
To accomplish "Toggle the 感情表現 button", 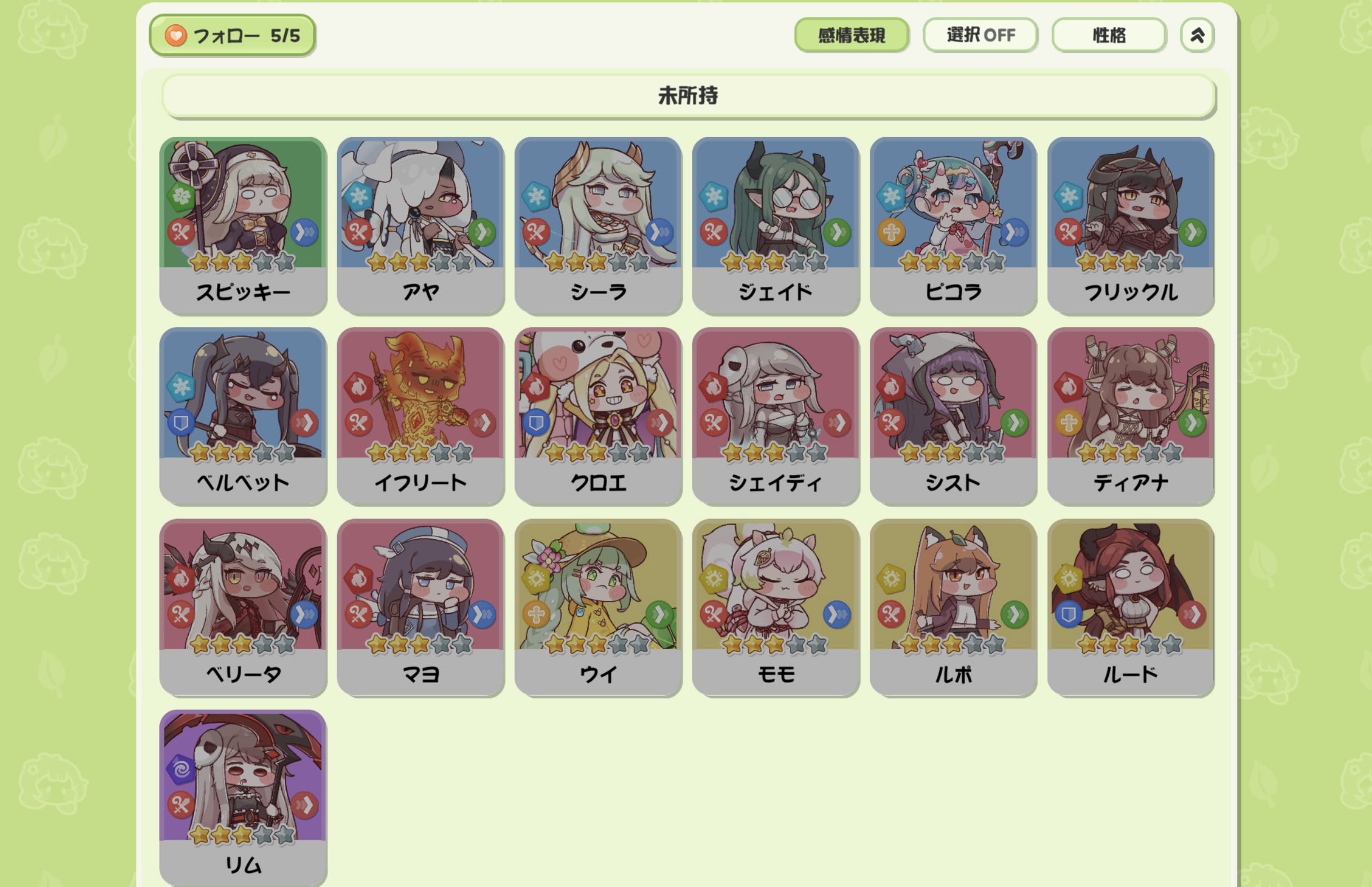I will click(851, 35).
